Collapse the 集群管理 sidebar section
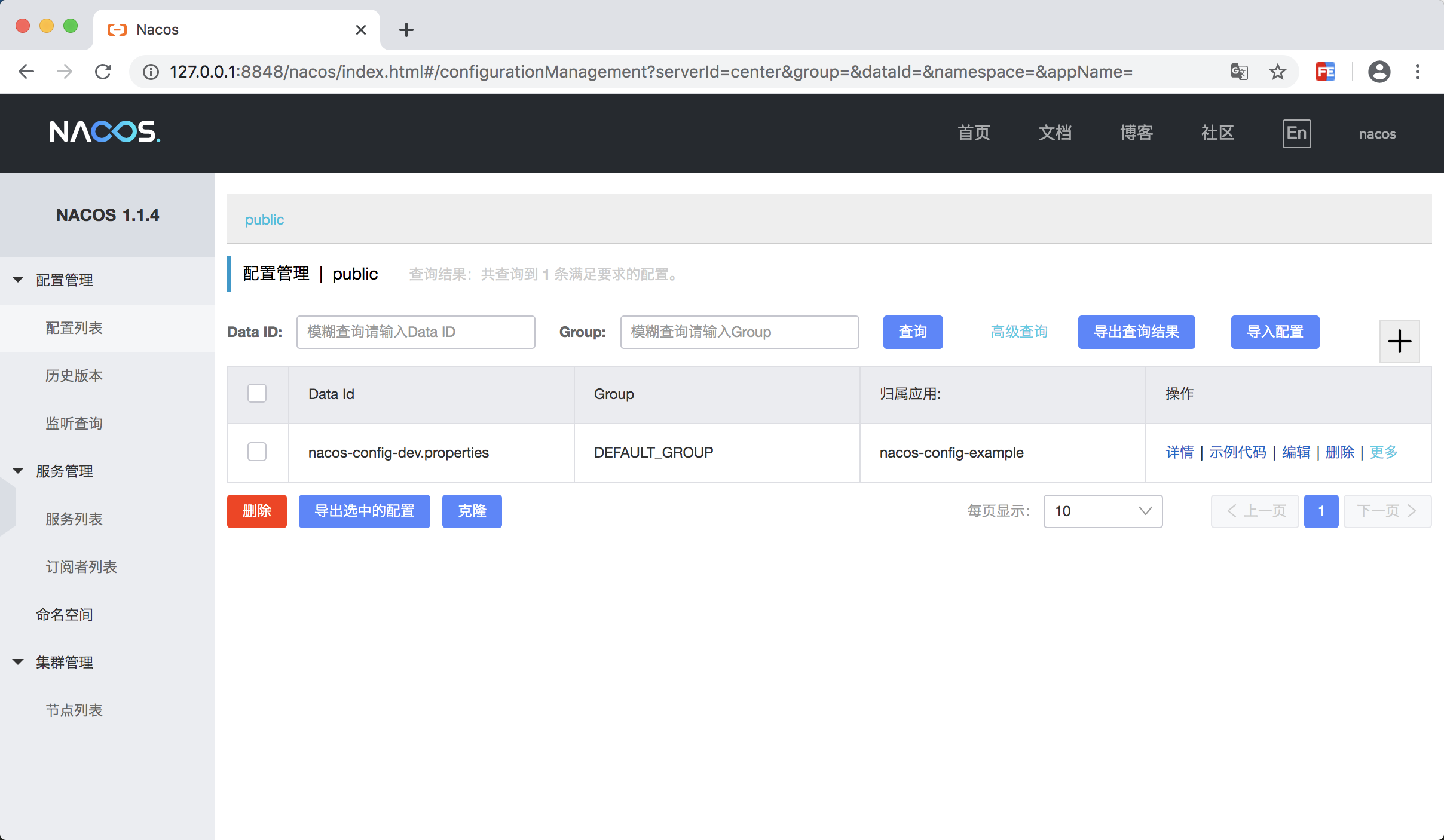Image resolution: width=1444 pixels, height=840 pixels. [18, 662]
